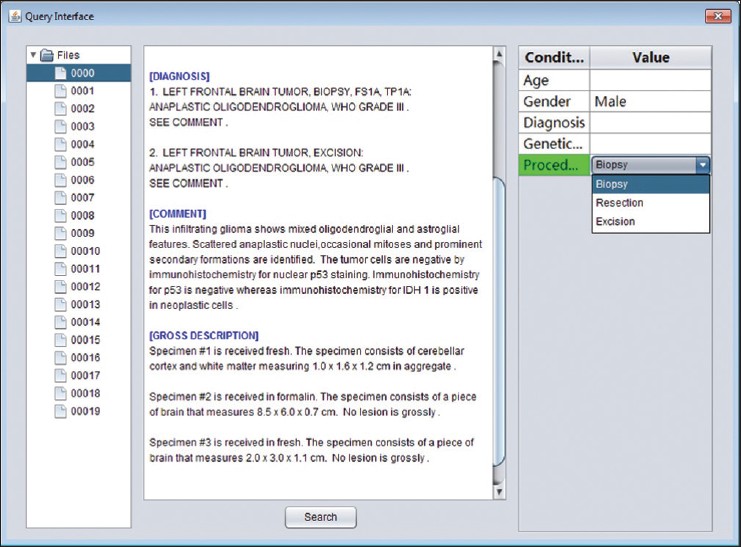Screen dimensions: 741x547
Task: Click the Age value cell
Action: 650,81
